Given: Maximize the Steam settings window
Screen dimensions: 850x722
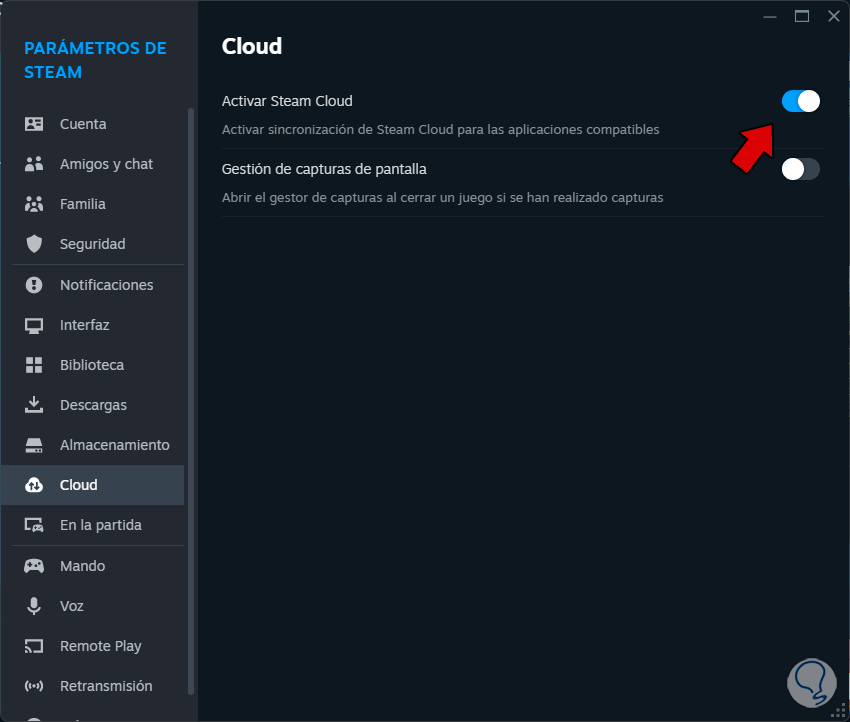Looking at the screenshot, I should pyautogui.click(x=801, y=16).
